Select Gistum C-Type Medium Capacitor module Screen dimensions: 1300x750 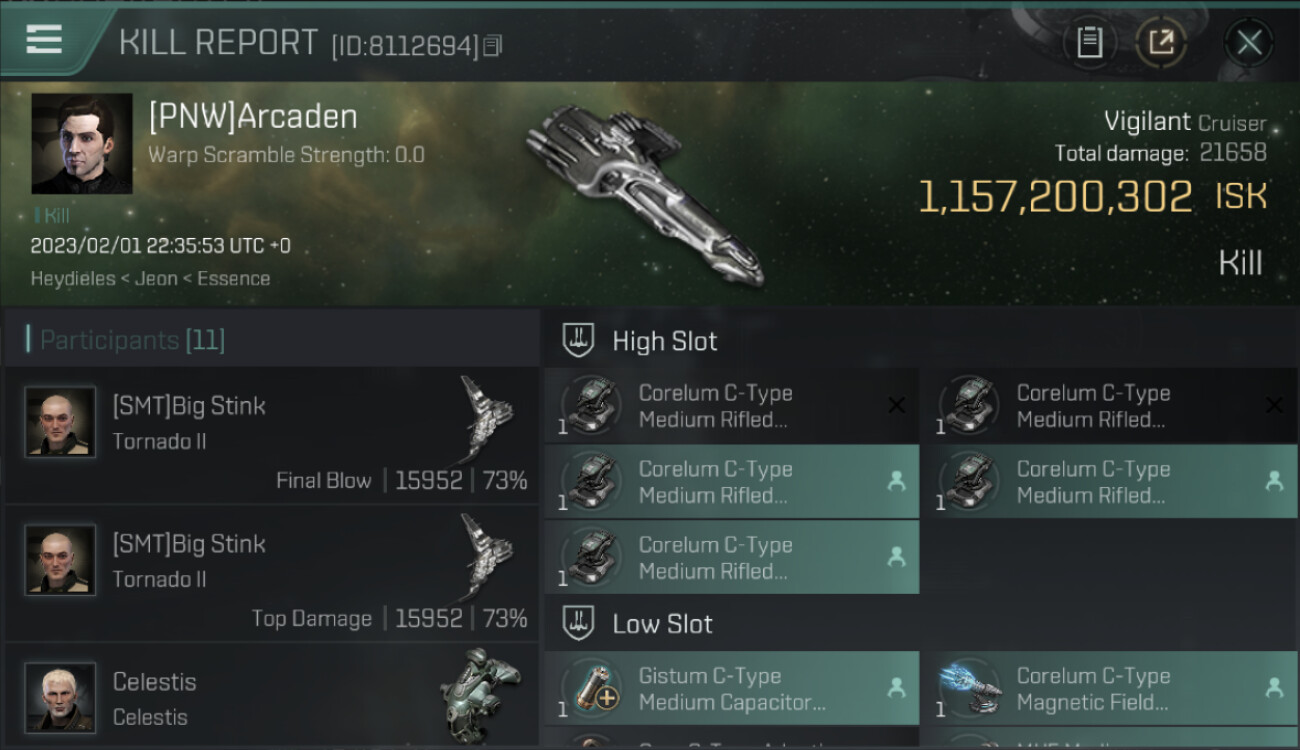coord(732,689)
